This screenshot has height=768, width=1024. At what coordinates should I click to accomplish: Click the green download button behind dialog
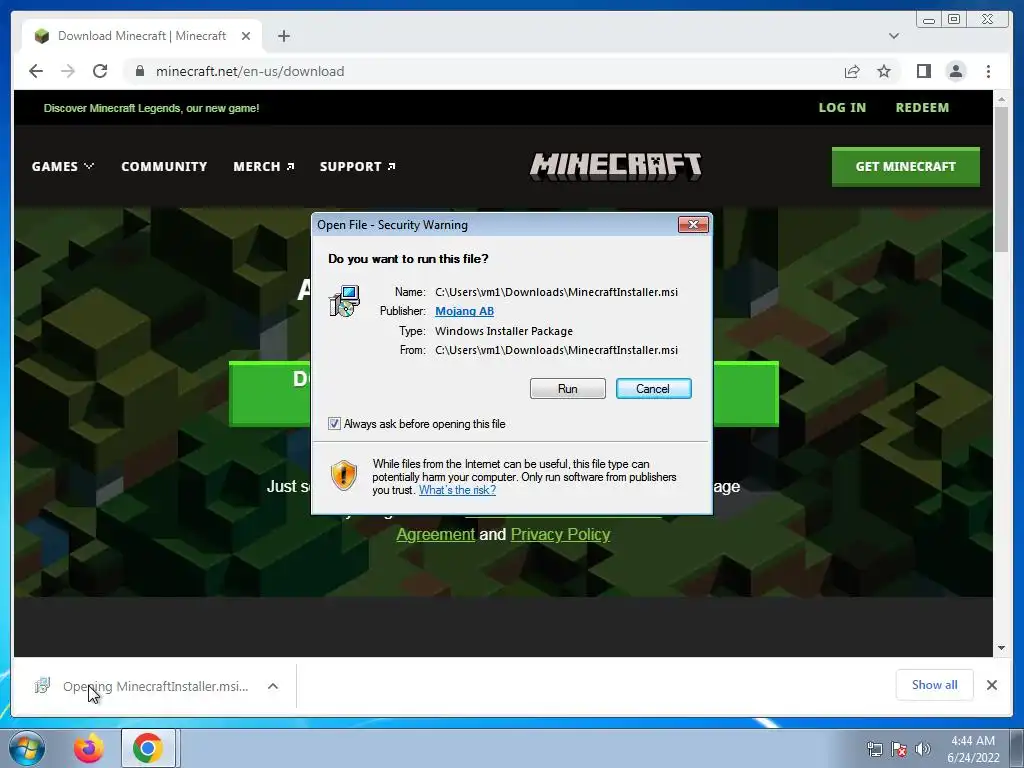tap(269, 394)
